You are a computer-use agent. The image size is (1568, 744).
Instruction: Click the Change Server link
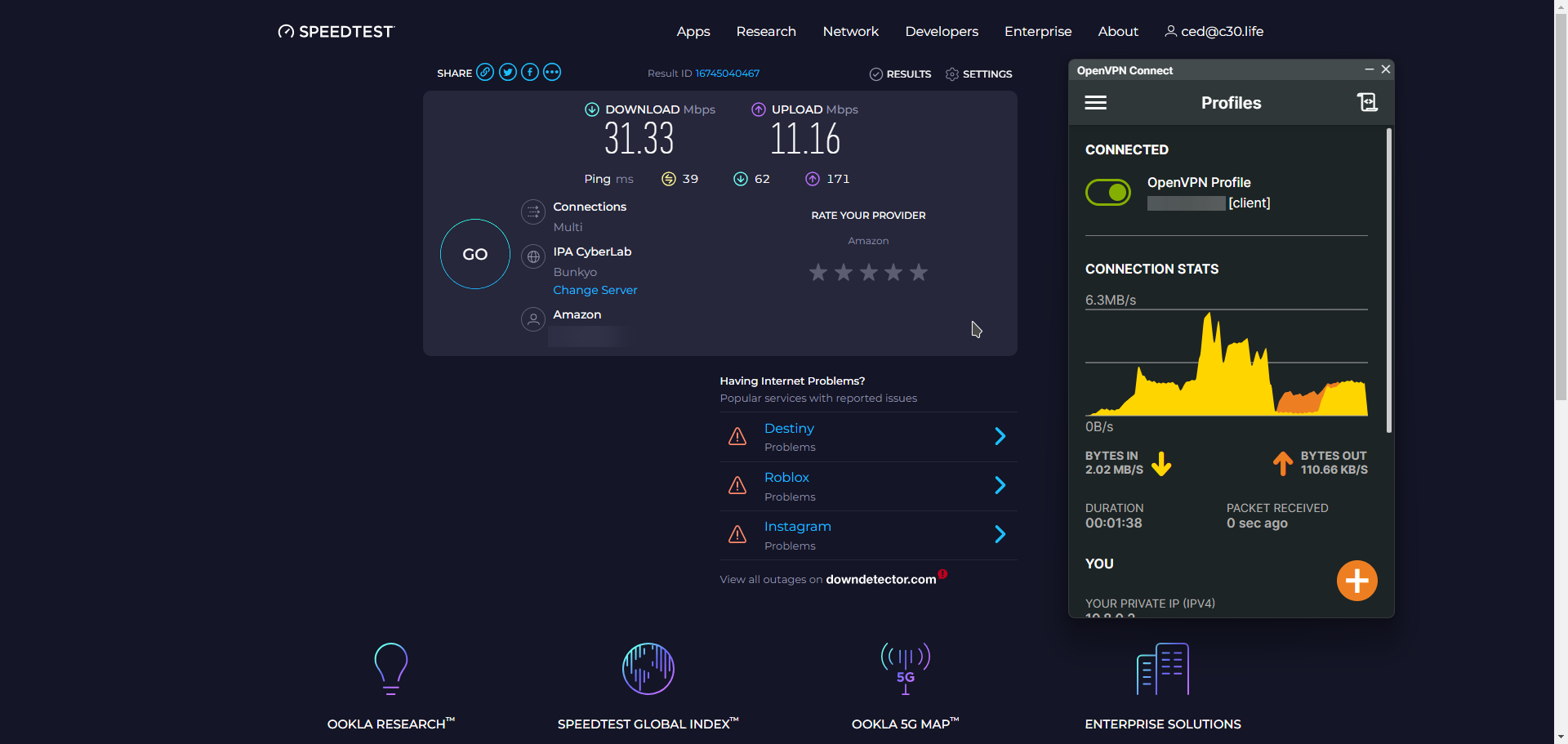click(595, 290)
